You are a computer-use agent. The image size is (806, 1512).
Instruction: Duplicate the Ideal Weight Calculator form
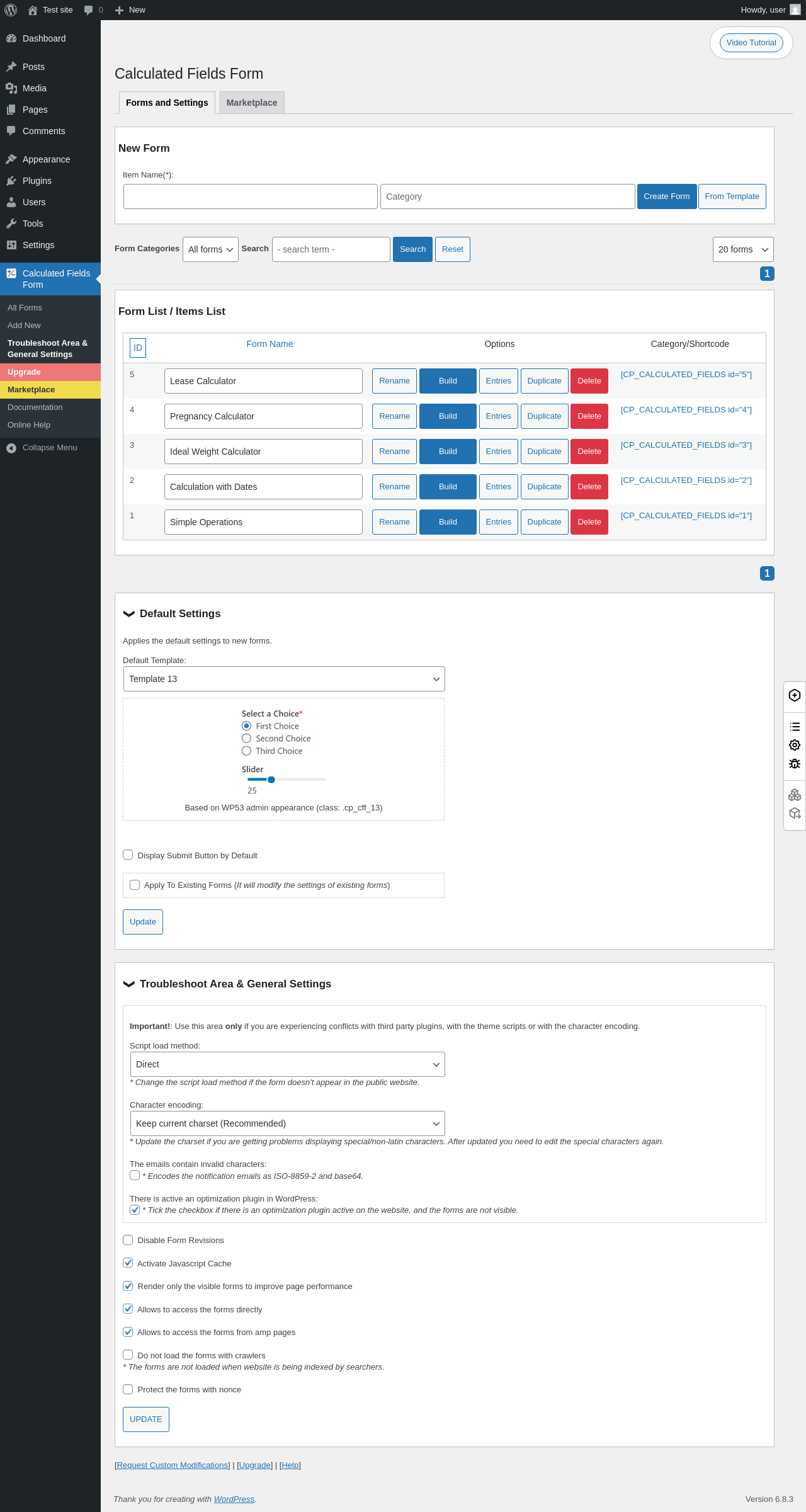[545, 452]
